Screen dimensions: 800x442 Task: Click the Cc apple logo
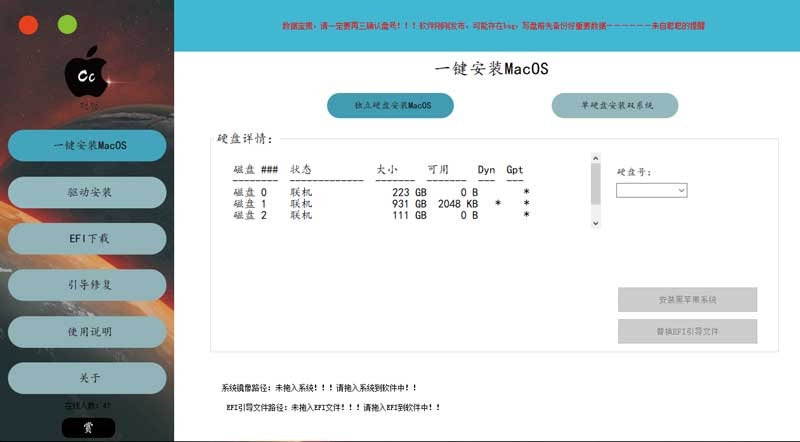(87, 72)
